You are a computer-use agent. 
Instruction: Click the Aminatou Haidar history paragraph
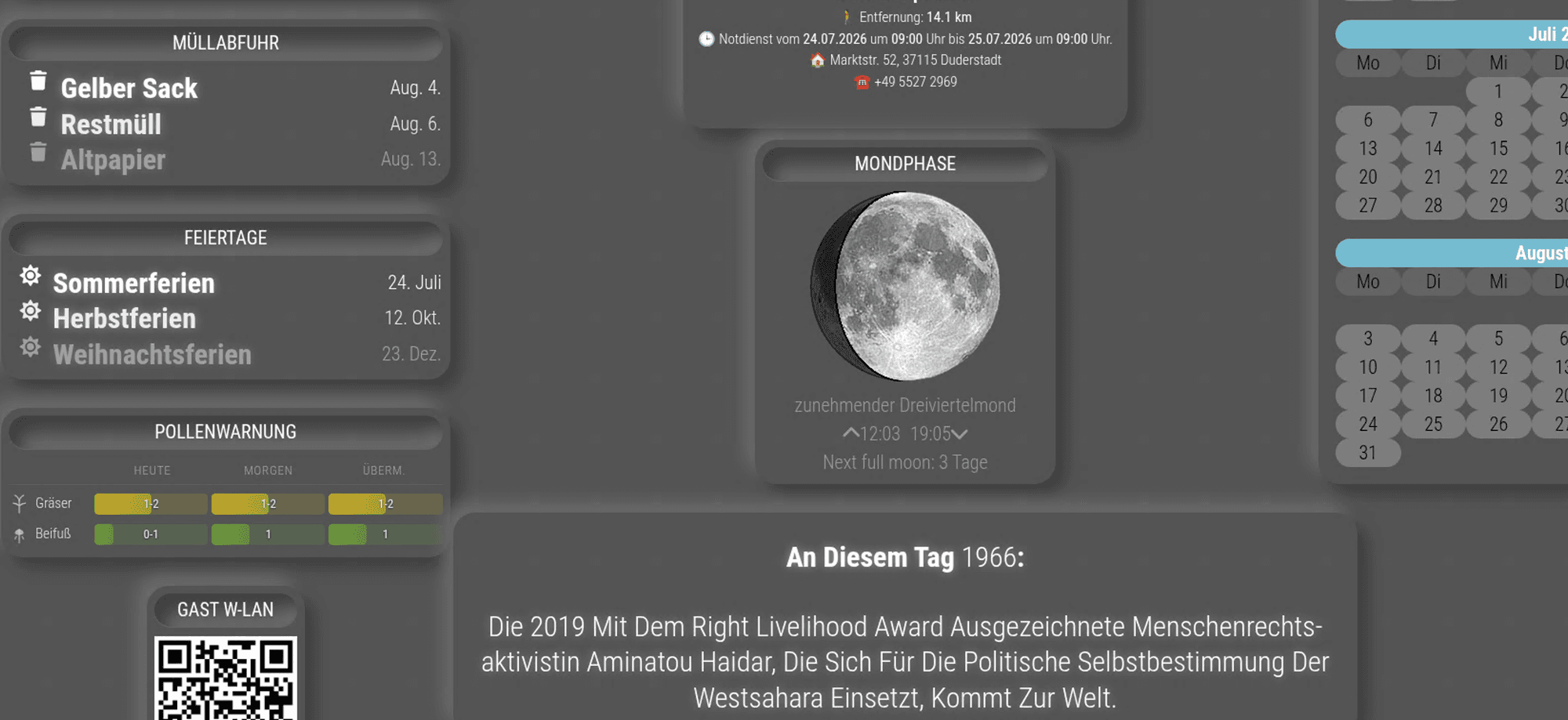point(905,662)
